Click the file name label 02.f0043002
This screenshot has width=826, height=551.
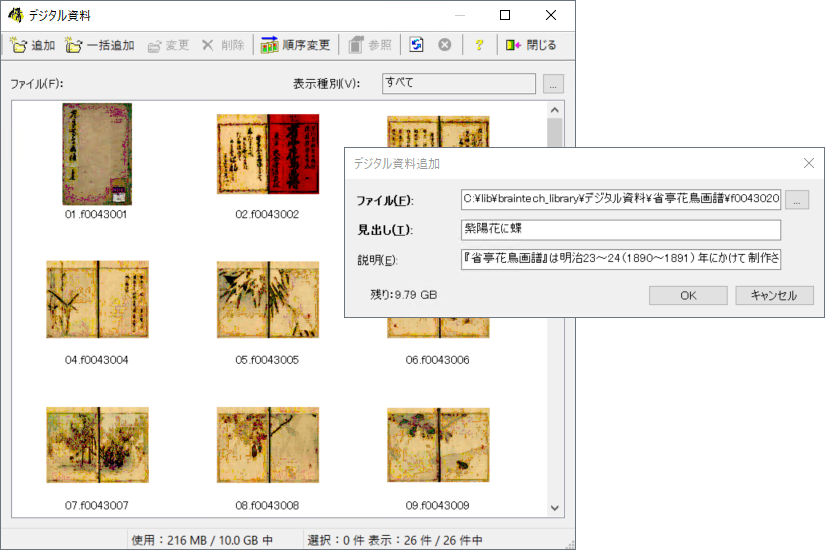267,214
